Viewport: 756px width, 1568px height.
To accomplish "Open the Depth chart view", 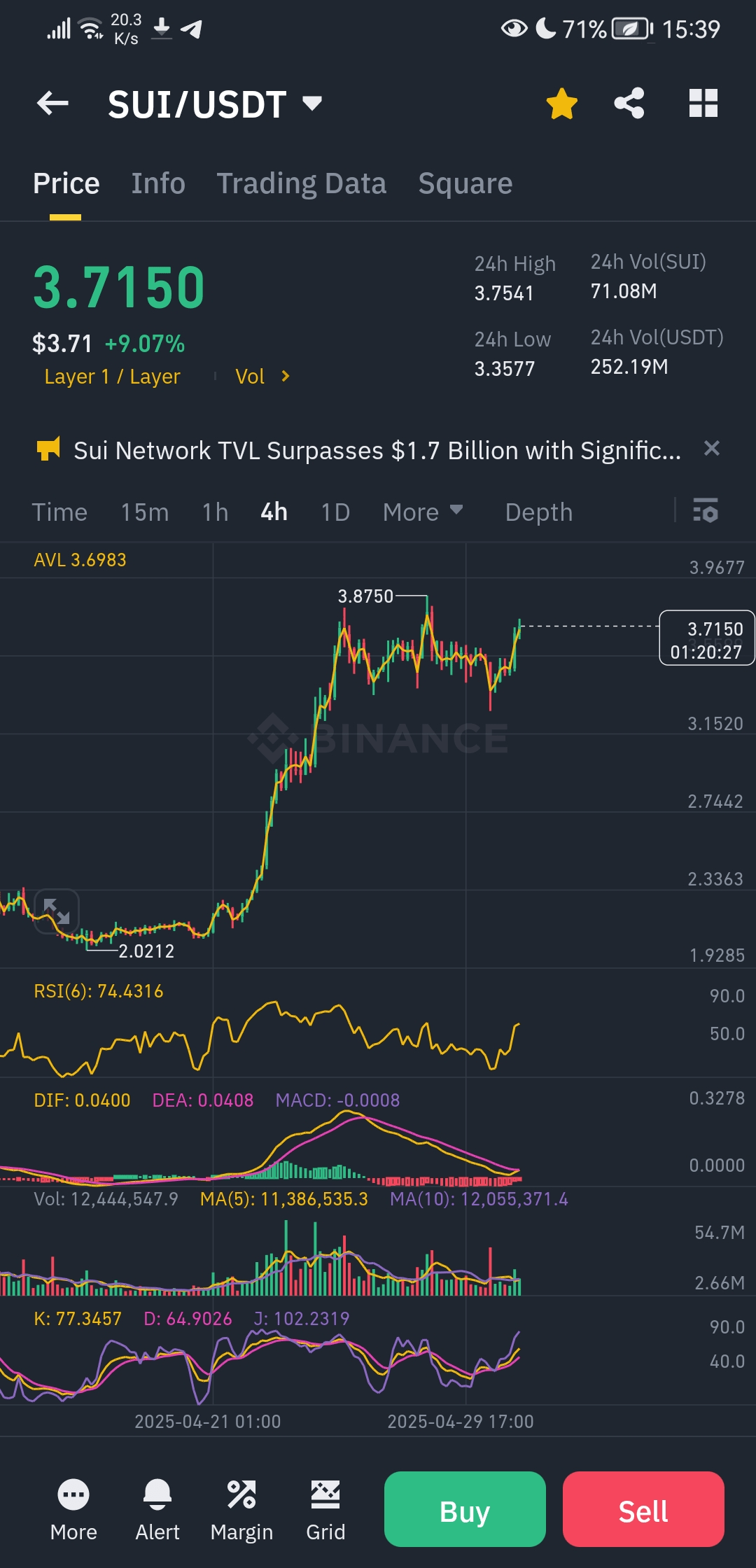I will [x=539, y=512].
